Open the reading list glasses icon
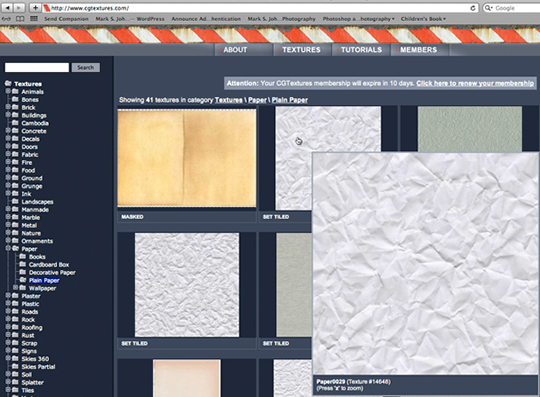The image size is (540, 397). (7, 19)
